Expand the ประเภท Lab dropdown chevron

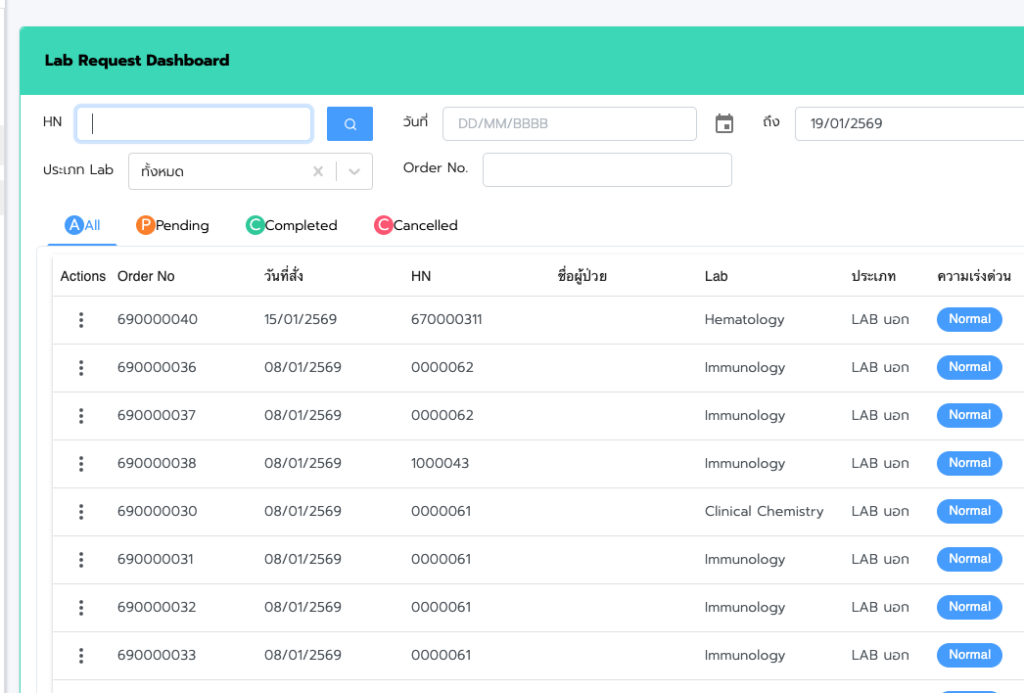pyautogui.click(x=354, y=171)
